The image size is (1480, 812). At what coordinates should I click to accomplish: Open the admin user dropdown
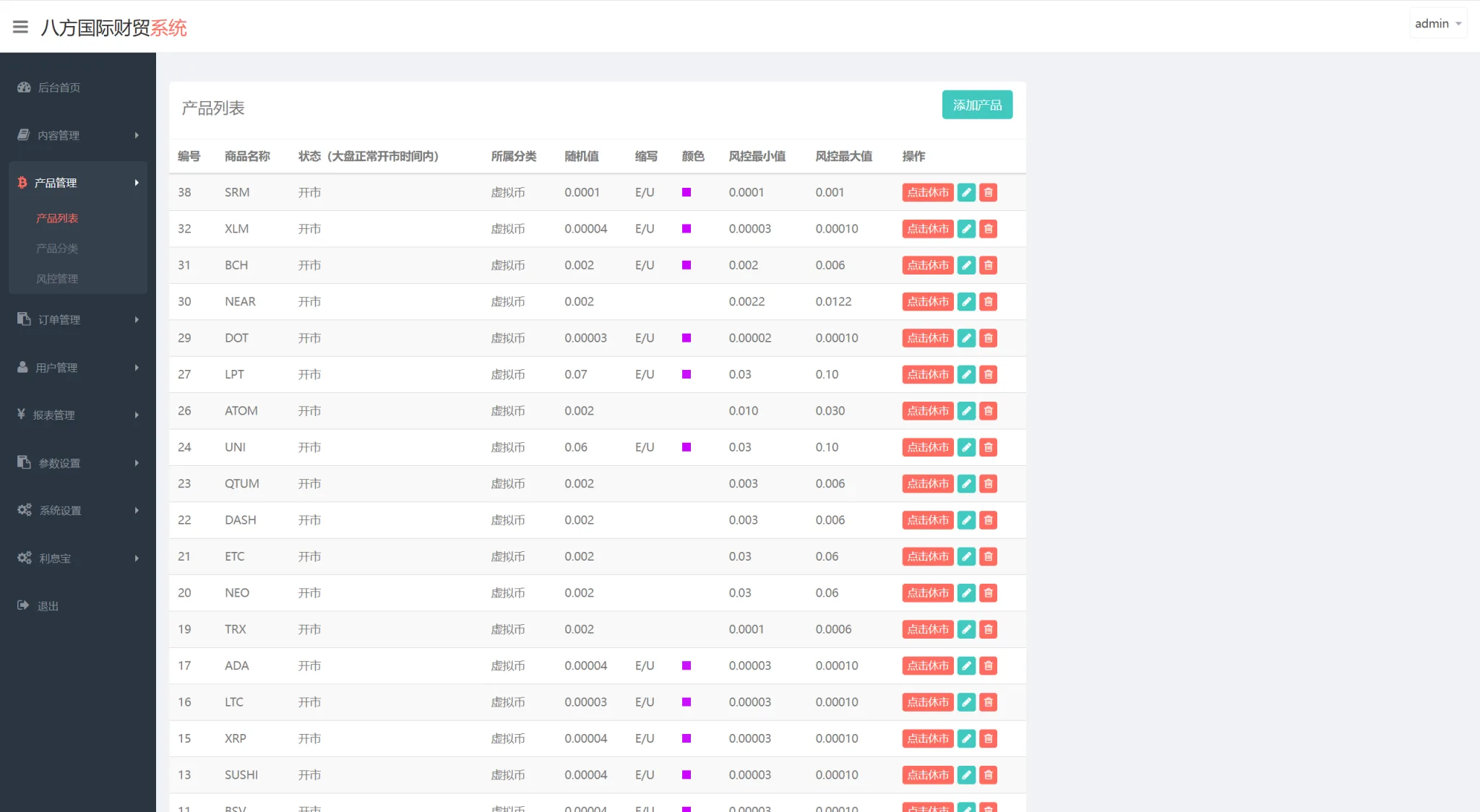pos(1437,24)
